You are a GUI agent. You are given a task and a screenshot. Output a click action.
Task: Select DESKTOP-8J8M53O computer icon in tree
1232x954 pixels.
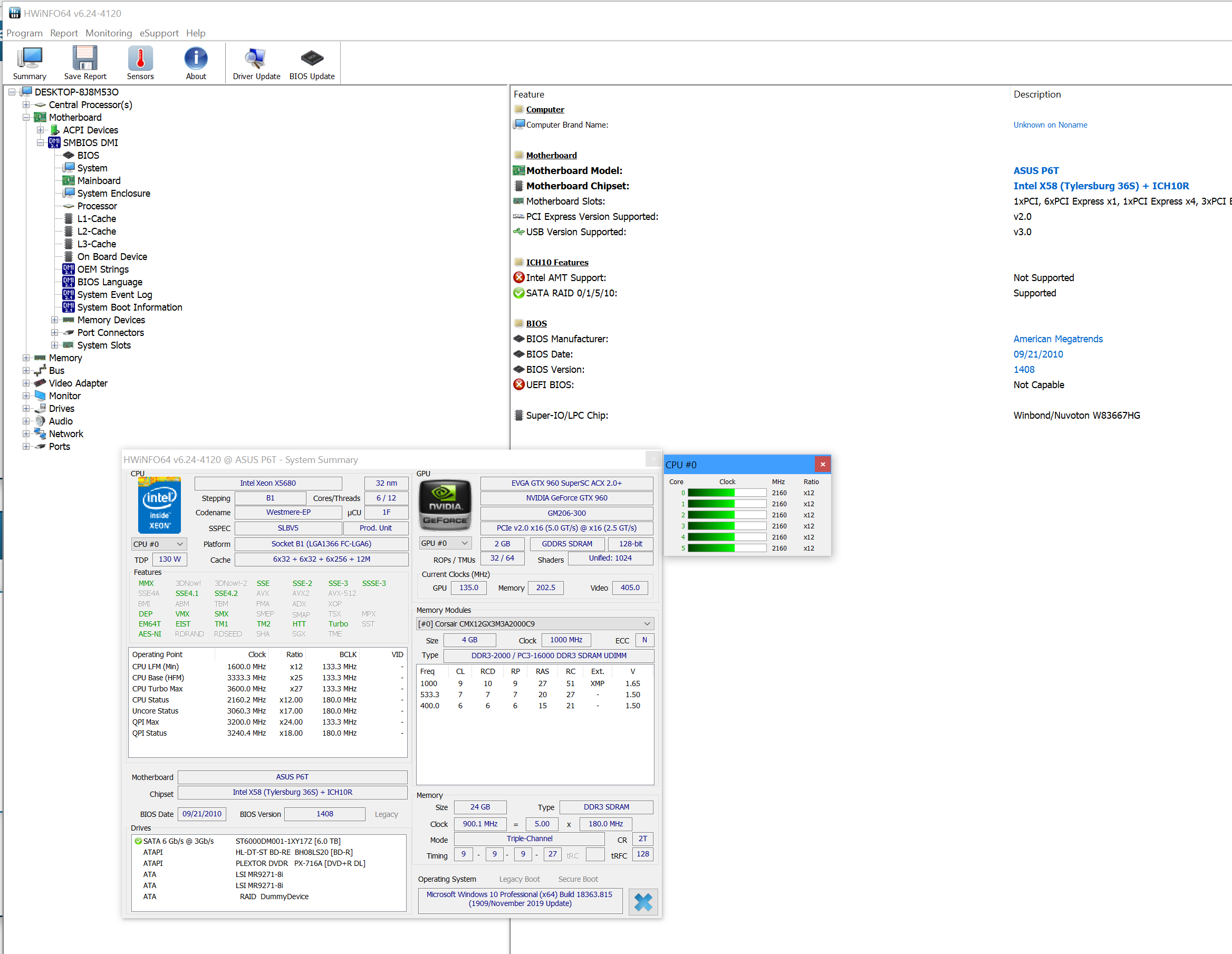pos(26,92)
